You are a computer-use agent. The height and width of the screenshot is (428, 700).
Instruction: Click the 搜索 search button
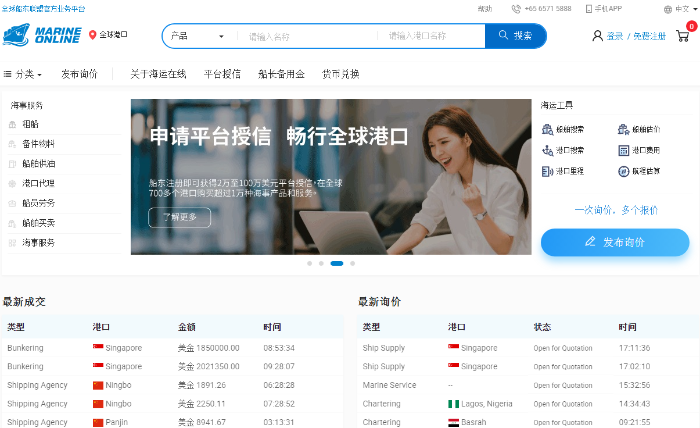(515, 36)
